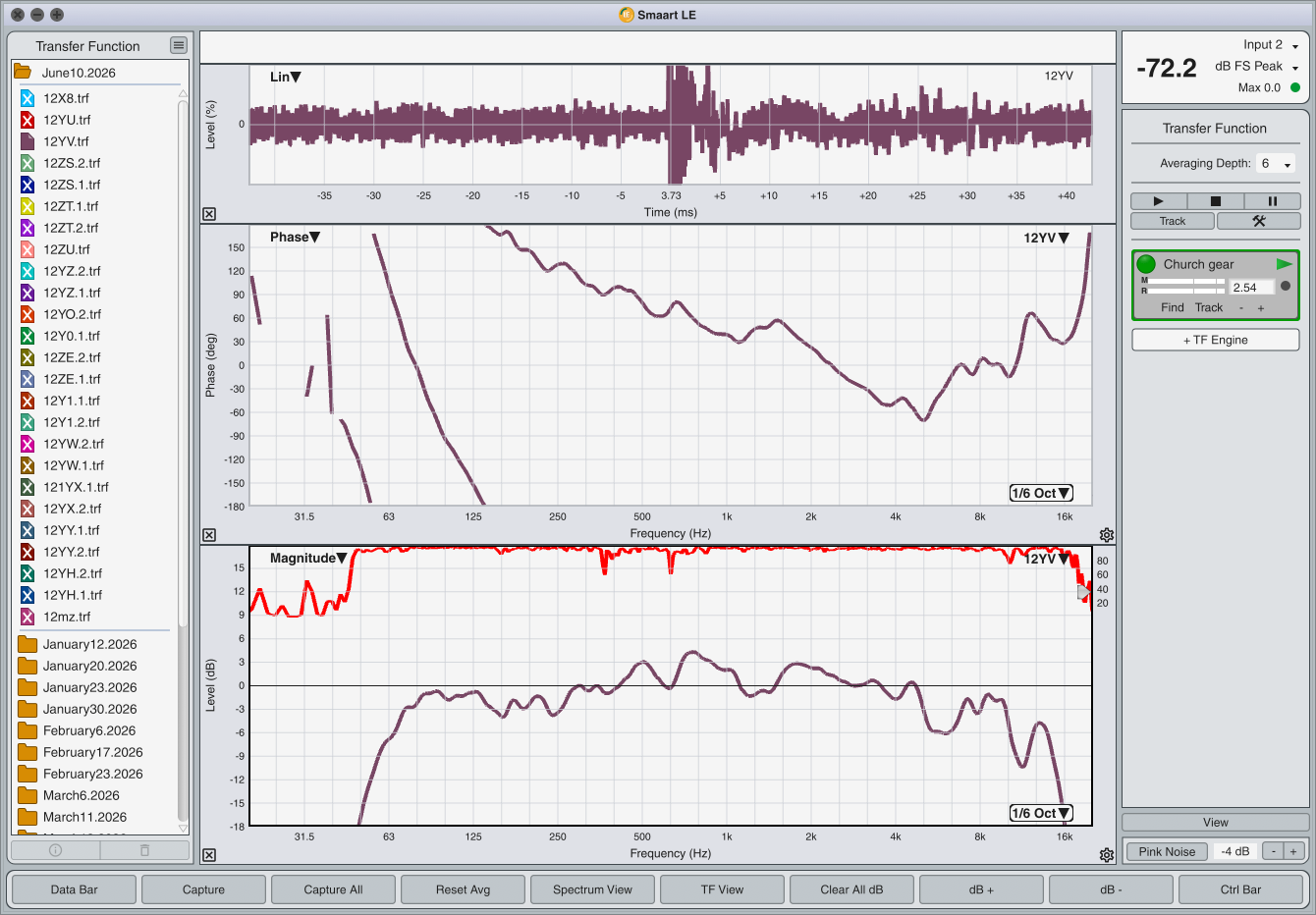Start the Church gear engine green arrow

coord(1284,264)
